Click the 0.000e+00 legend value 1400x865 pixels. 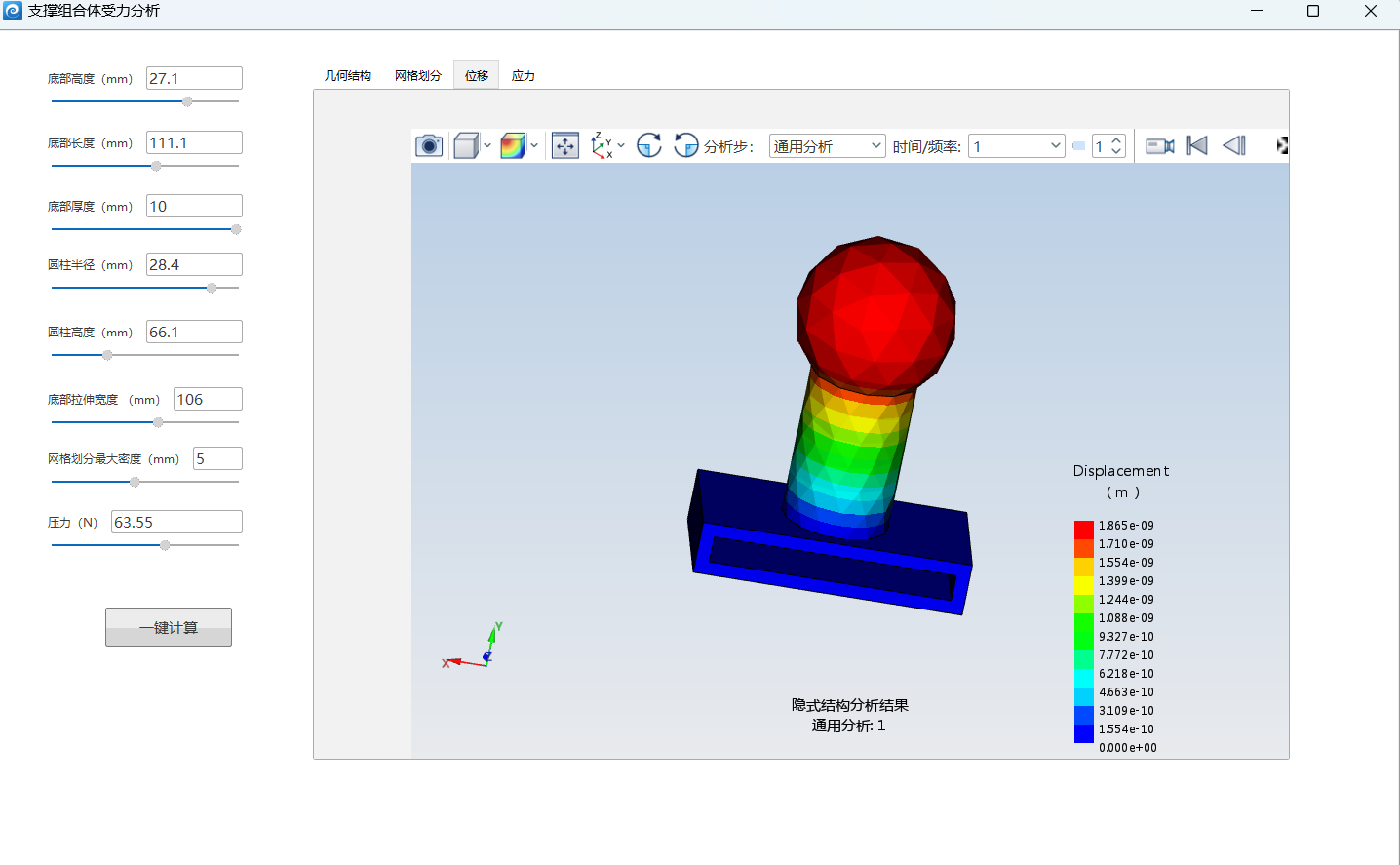point(1128,748)
